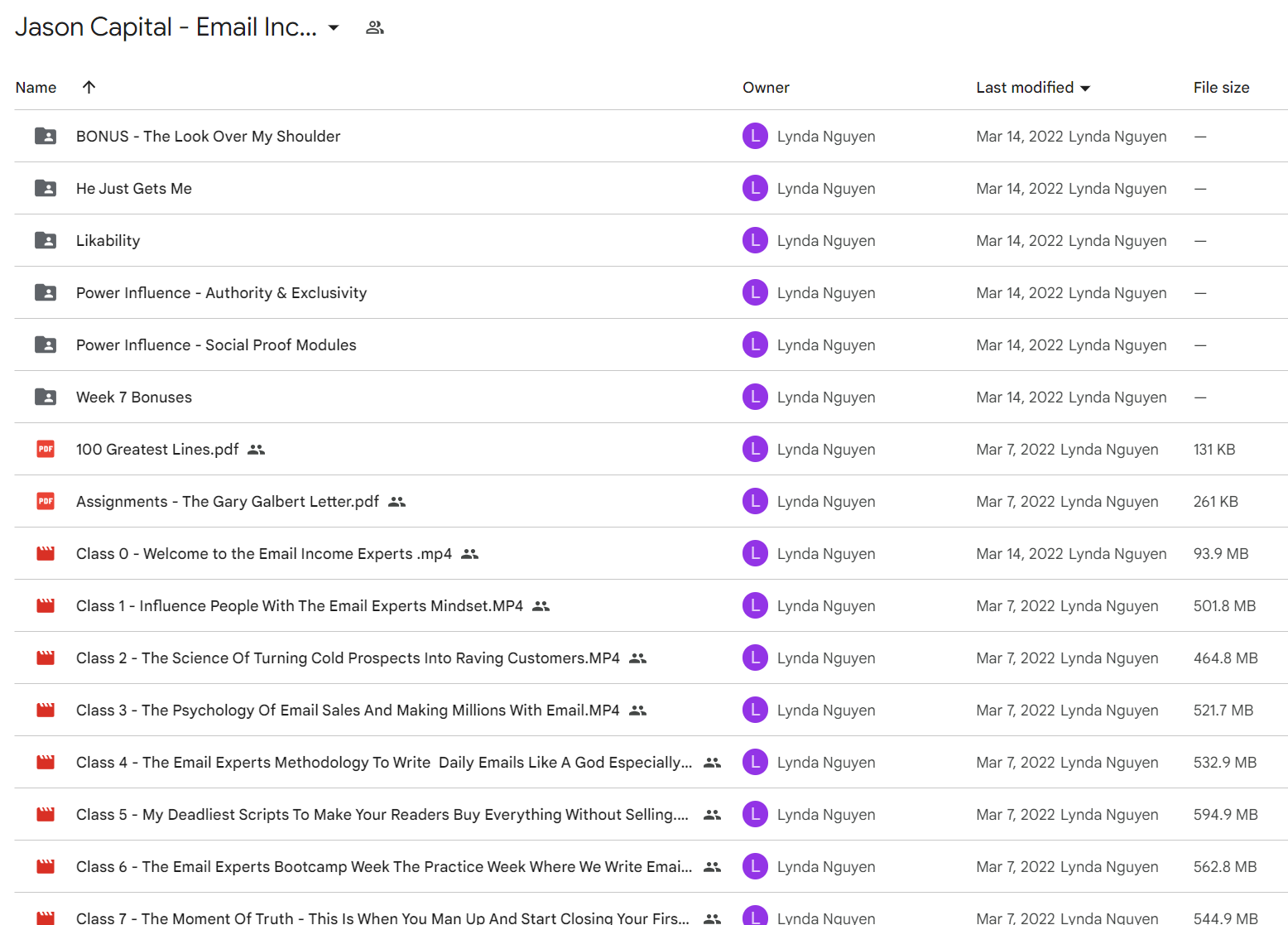The width and height of the screenshot is (1288, 925).
Task: Select Class 4 - The Email Experts Methodology
Action: (x=384, y=762)
